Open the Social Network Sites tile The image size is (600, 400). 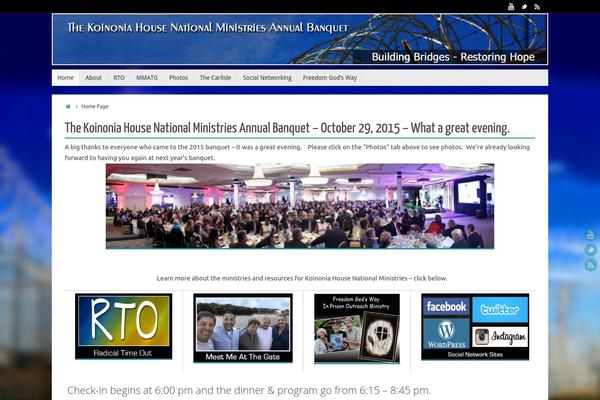(x=475, y=327)
